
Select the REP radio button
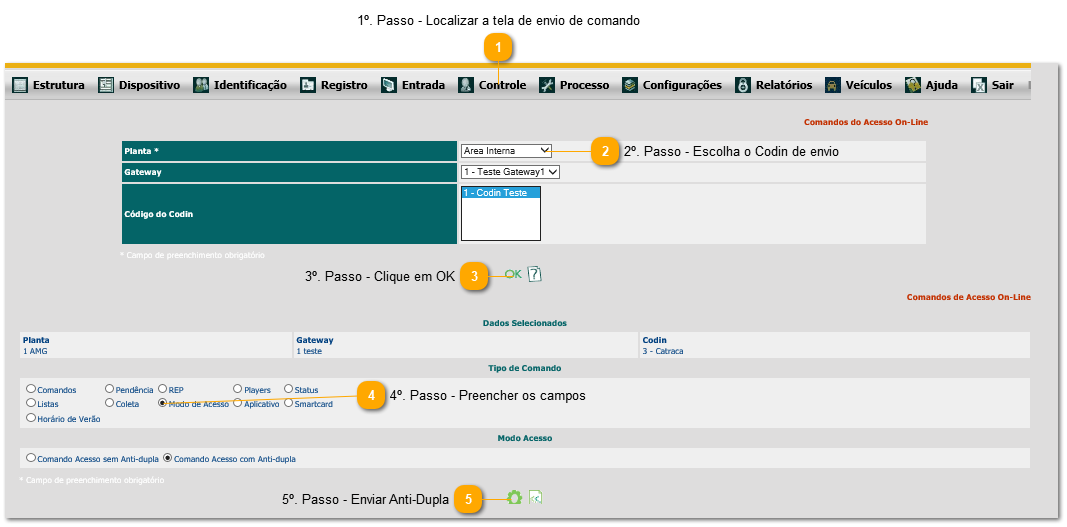(x=163, y=389)
